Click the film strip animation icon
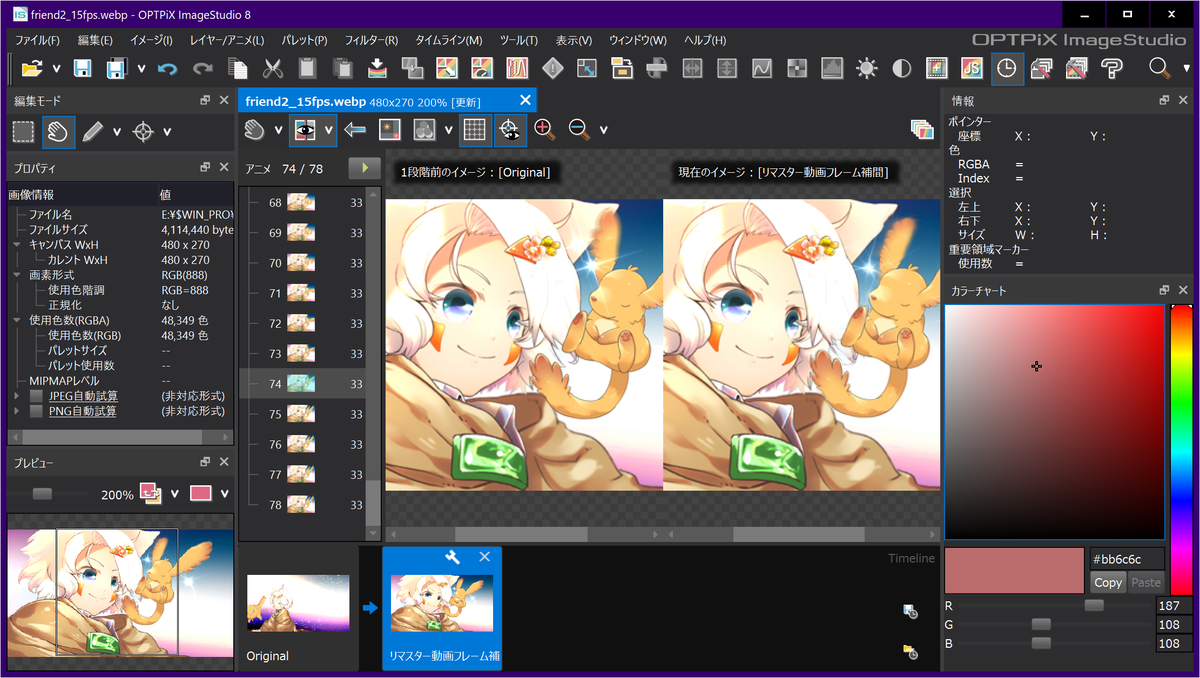The image size is (1200, 678). pyautogui.click(x=936, y=68)
